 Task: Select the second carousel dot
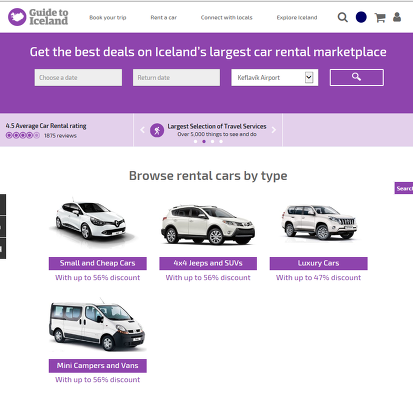click(x=204, y=142)
